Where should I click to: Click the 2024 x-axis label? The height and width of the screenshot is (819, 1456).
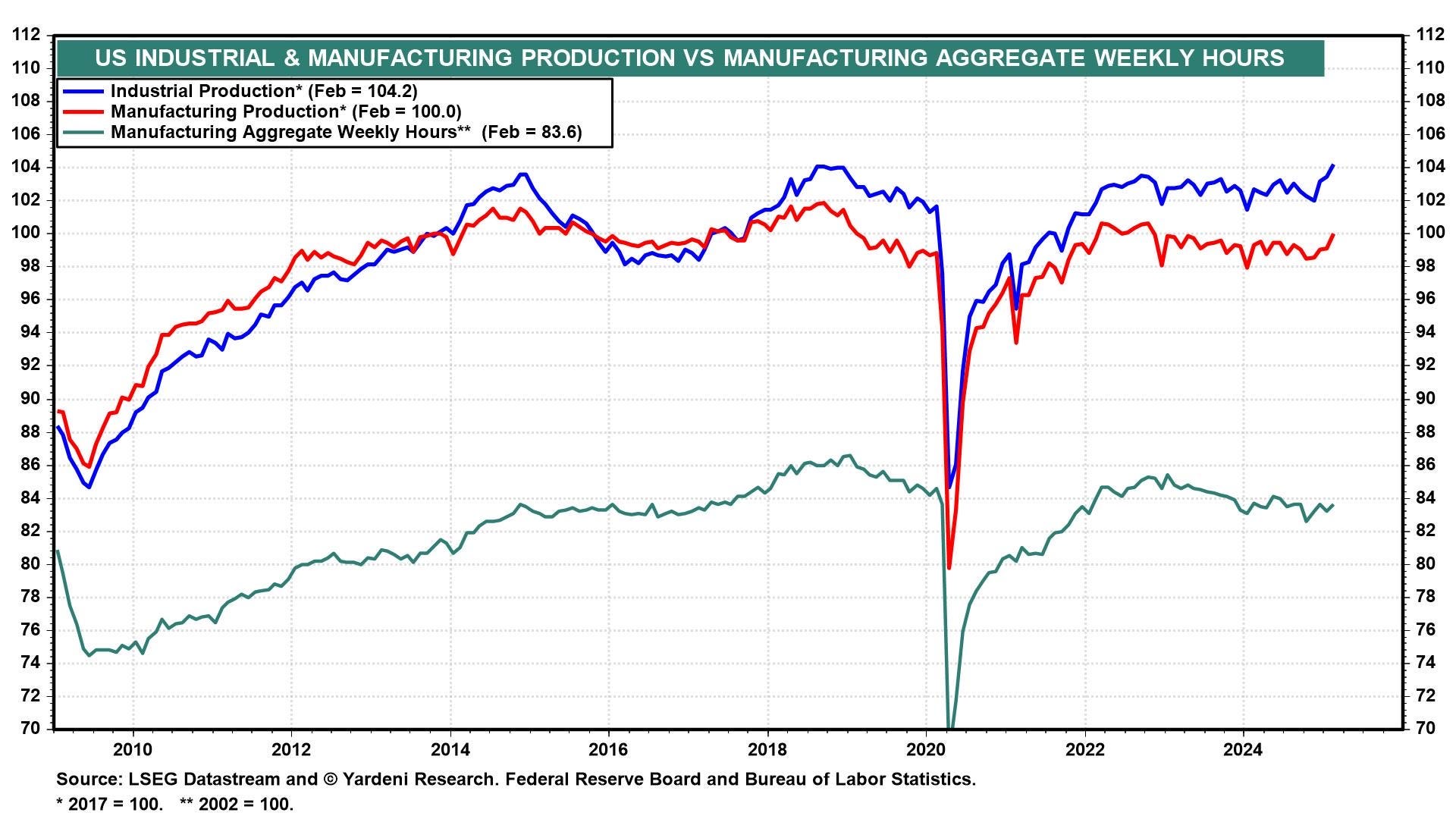(x=1244, y=750)
